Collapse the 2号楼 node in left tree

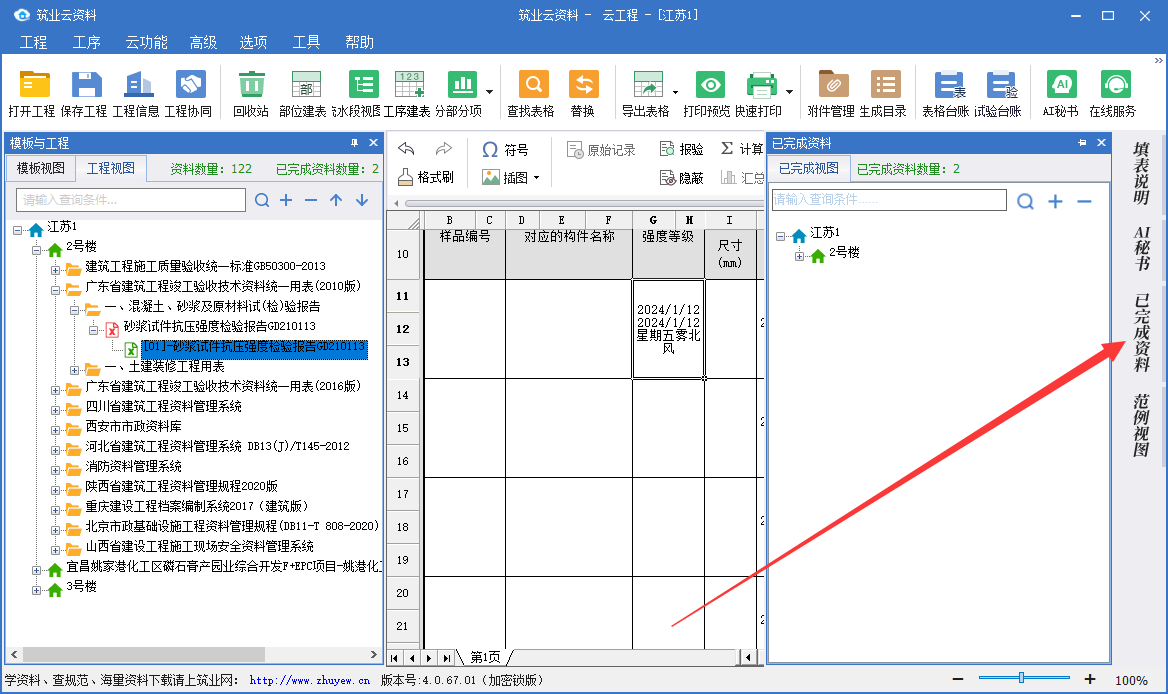(x=36, y=250)
